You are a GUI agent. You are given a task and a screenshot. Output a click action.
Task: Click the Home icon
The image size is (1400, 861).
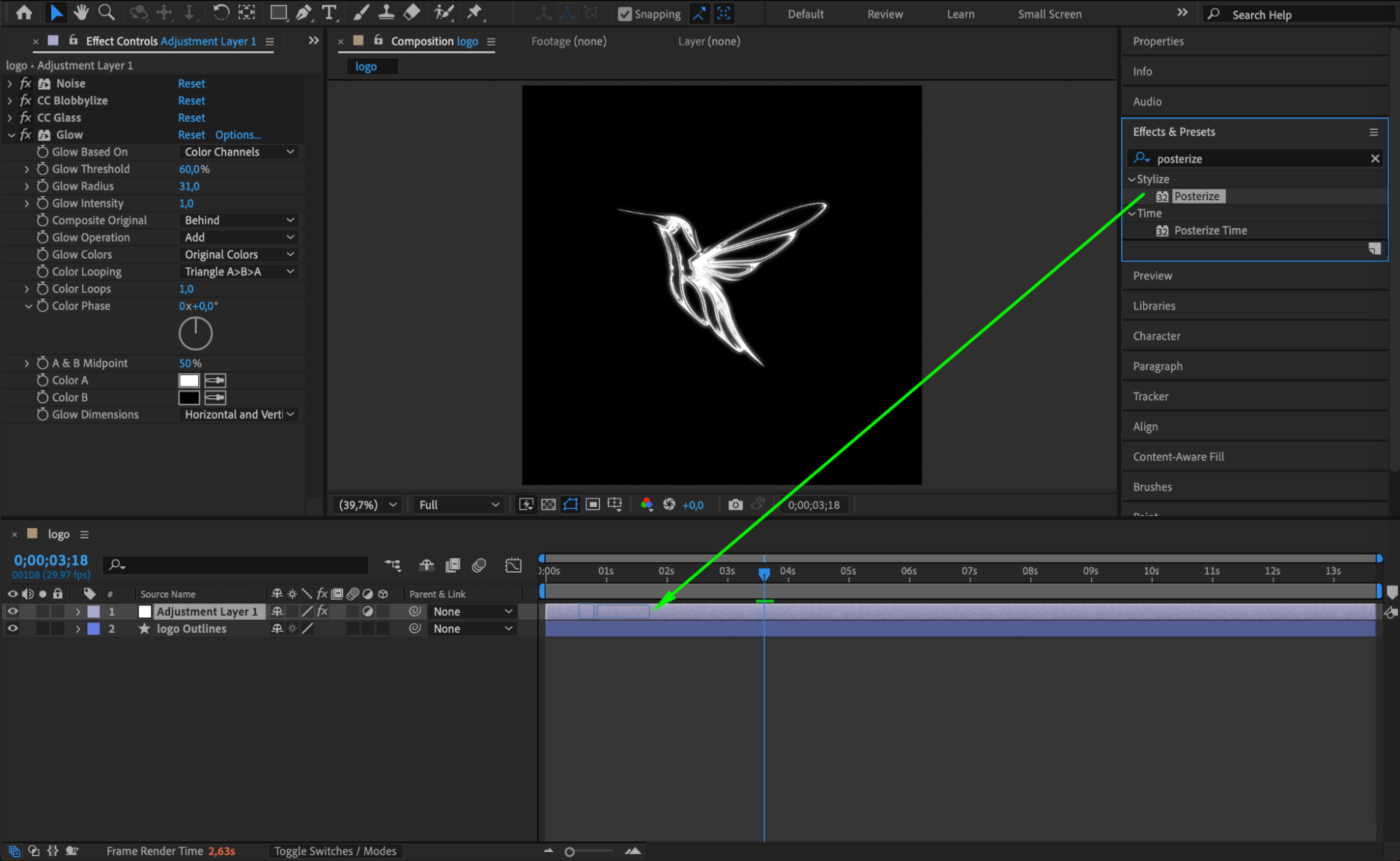coord(24,12)
